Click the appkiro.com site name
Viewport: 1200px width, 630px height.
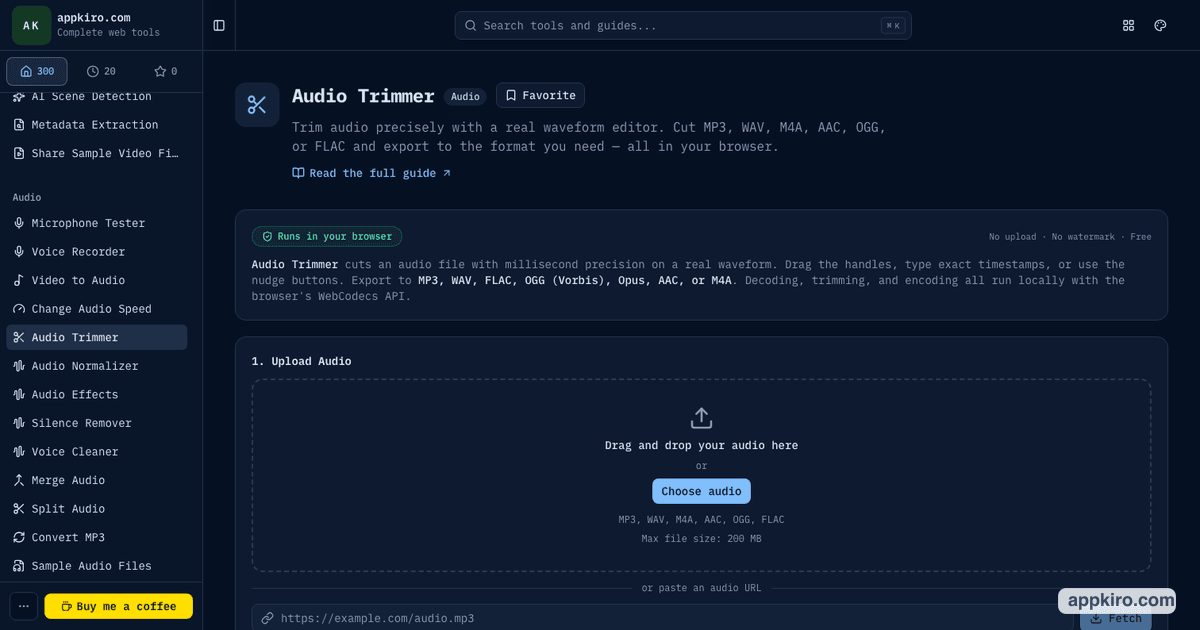pyautogui.click(x=94, y=17)
